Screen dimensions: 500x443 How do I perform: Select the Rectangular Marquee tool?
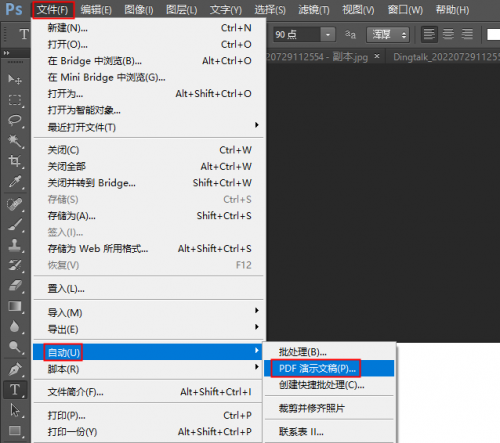coord(15,100)
